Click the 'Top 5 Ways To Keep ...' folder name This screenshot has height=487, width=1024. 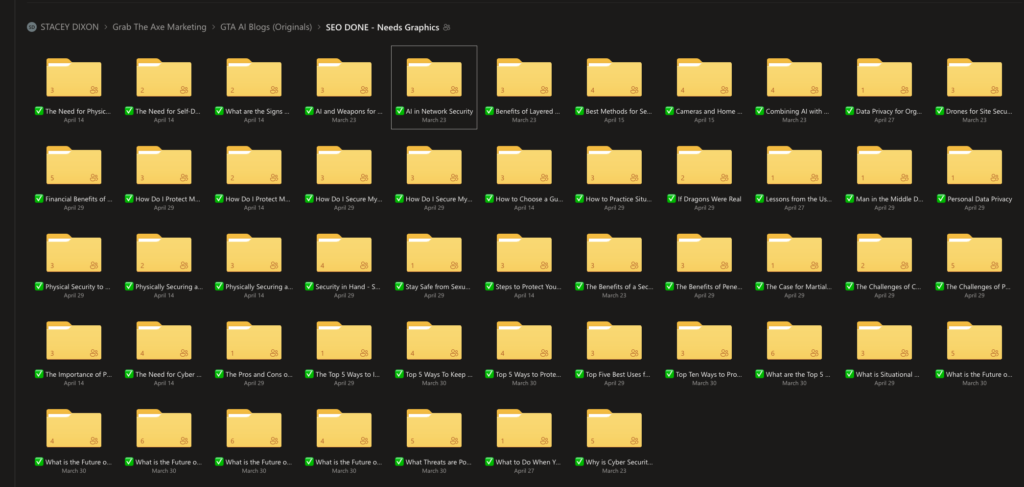click(439, 375)
